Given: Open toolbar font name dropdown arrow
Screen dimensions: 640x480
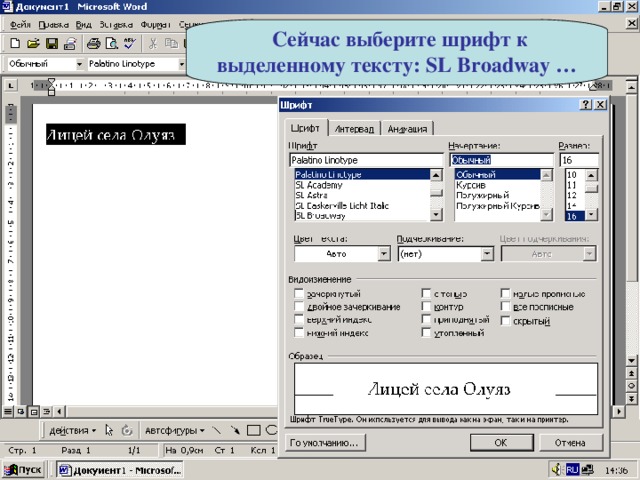Looking at the screenshot, I should pyautogui.click(x=182, y=64).
